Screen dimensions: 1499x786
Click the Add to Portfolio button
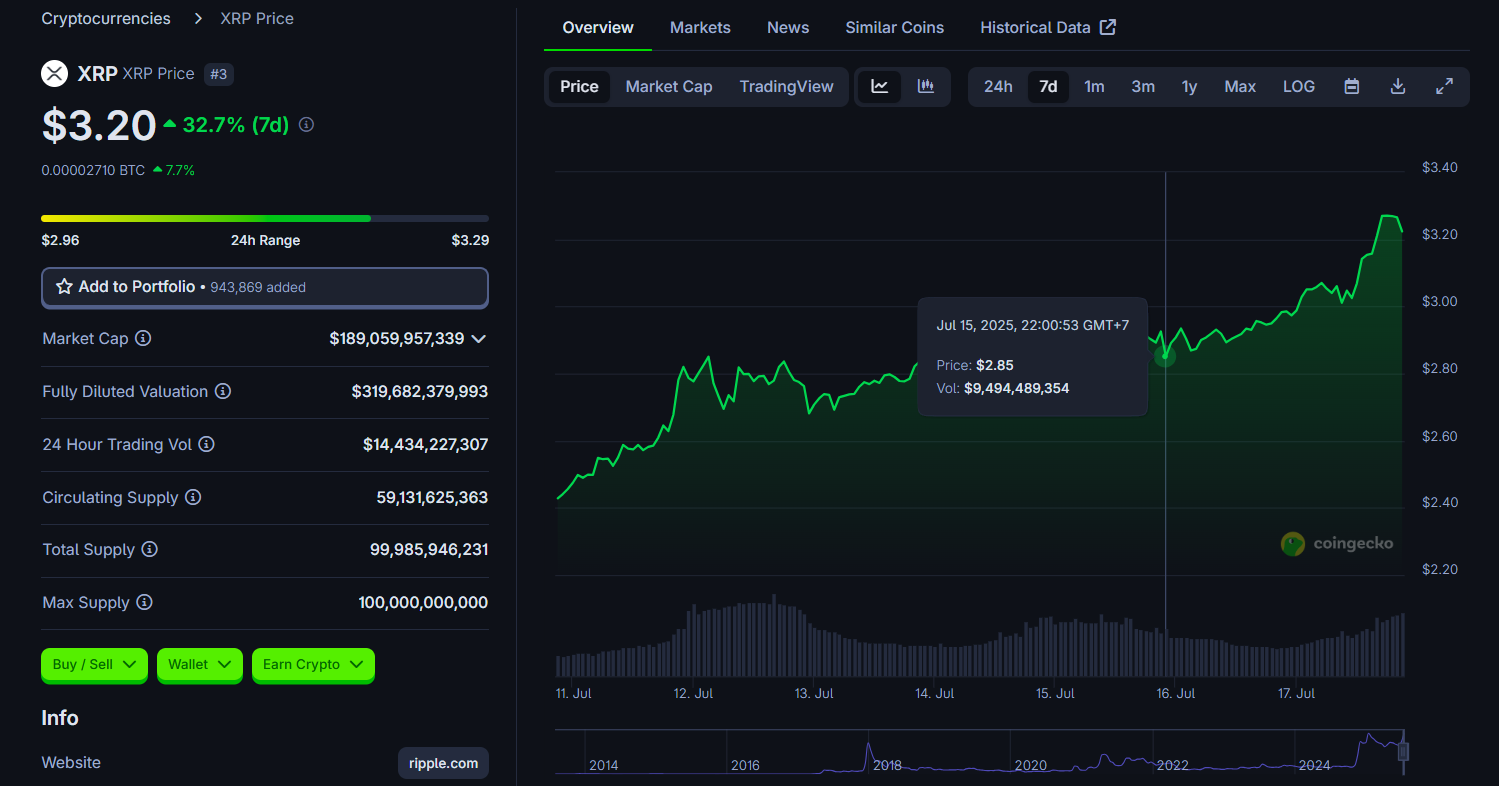tap(264, 287)
